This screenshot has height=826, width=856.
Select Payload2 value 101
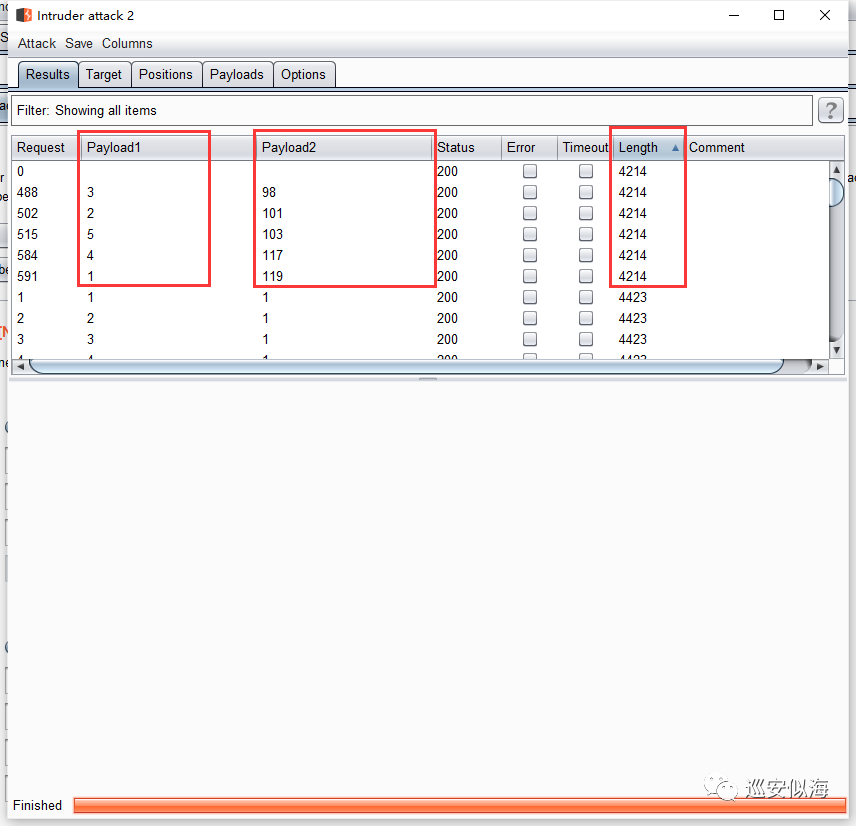[x=272, y=213]
